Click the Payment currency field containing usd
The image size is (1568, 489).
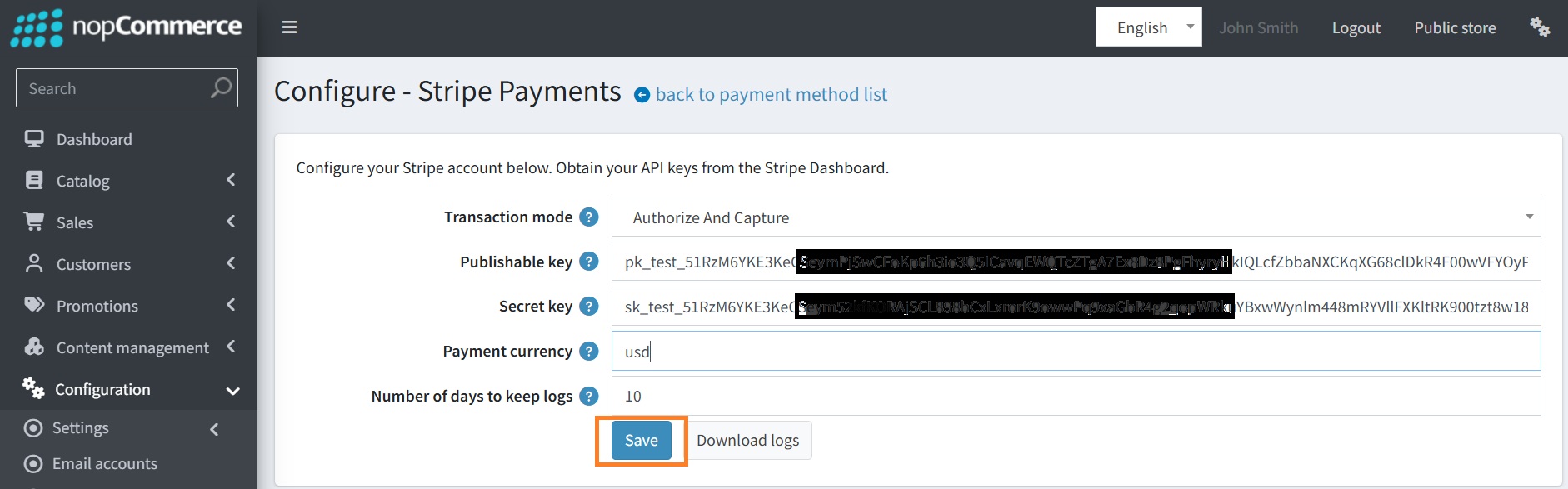click(x=1076, y=351)
